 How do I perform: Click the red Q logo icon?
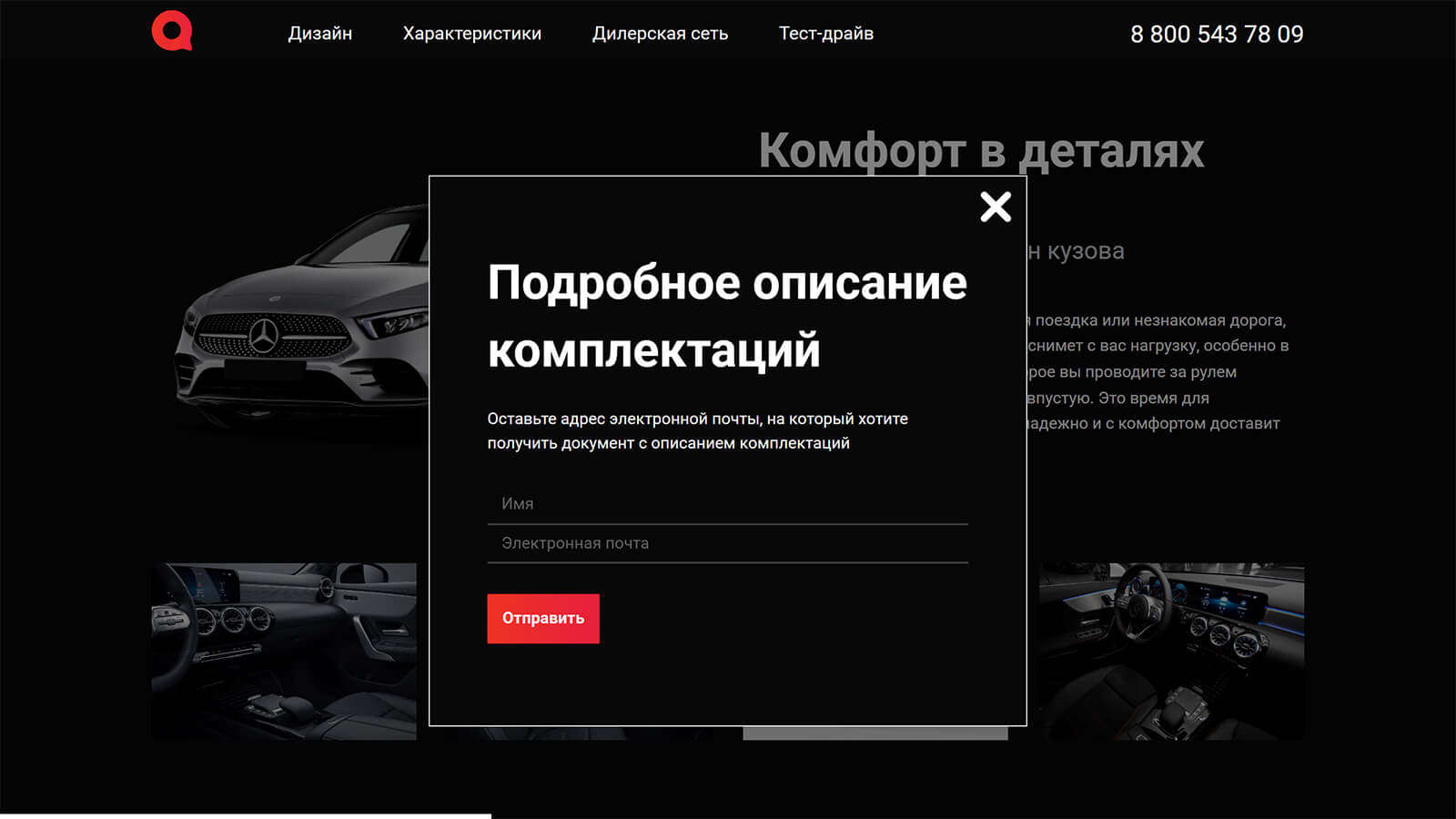(x=172, y=33)
